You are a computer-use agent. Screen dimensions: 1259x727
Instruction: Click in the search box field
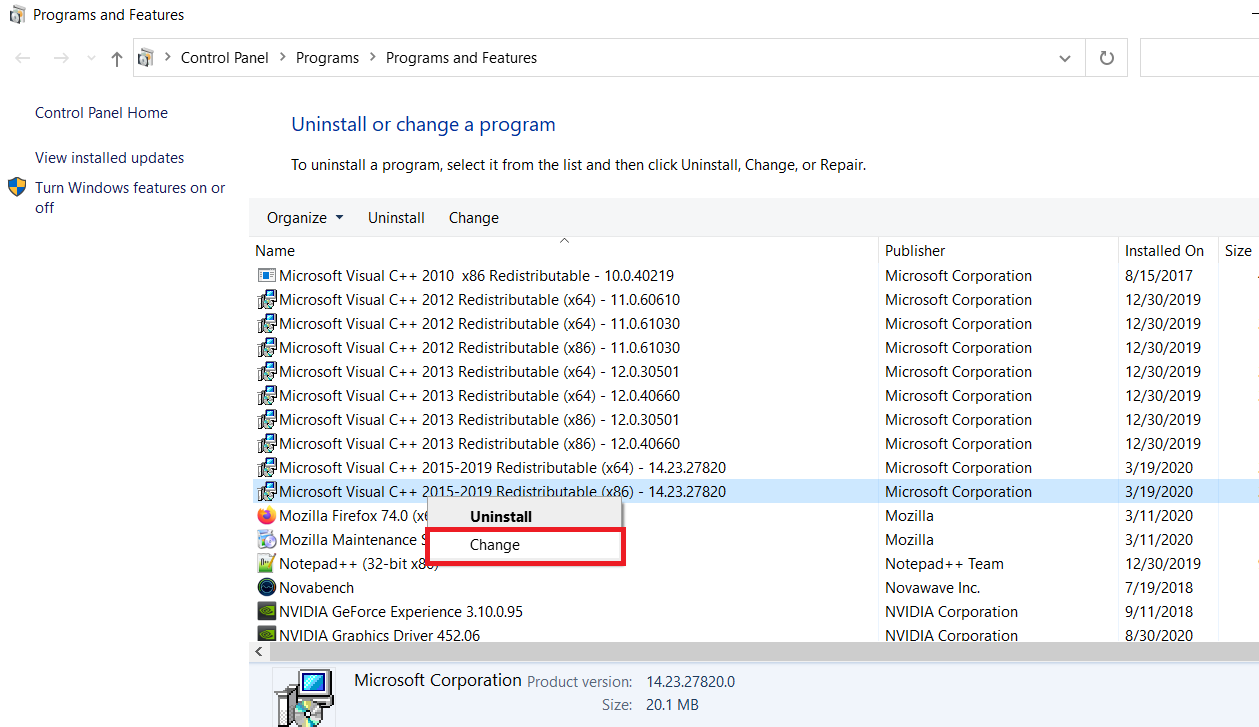[1199, 58]
